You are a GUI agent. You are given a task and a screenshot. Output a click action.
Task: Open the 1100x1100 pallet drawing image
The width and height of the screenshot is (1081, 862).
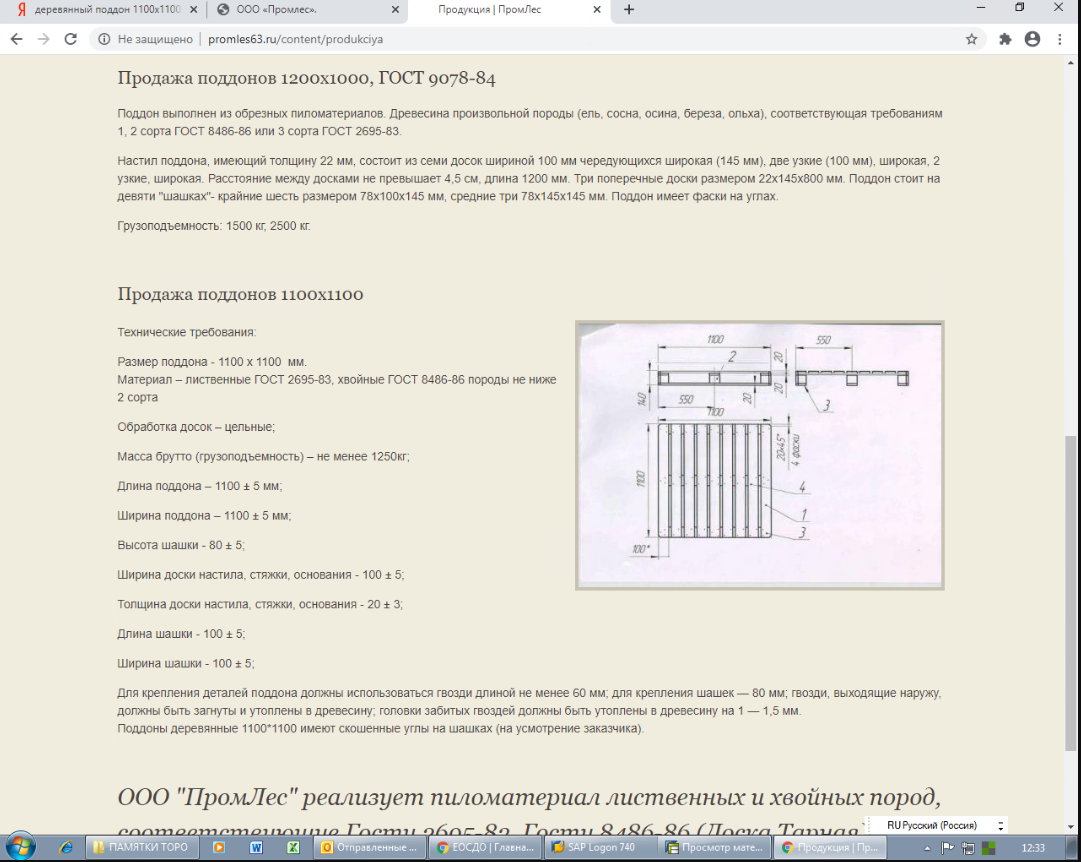coord(760,455)
